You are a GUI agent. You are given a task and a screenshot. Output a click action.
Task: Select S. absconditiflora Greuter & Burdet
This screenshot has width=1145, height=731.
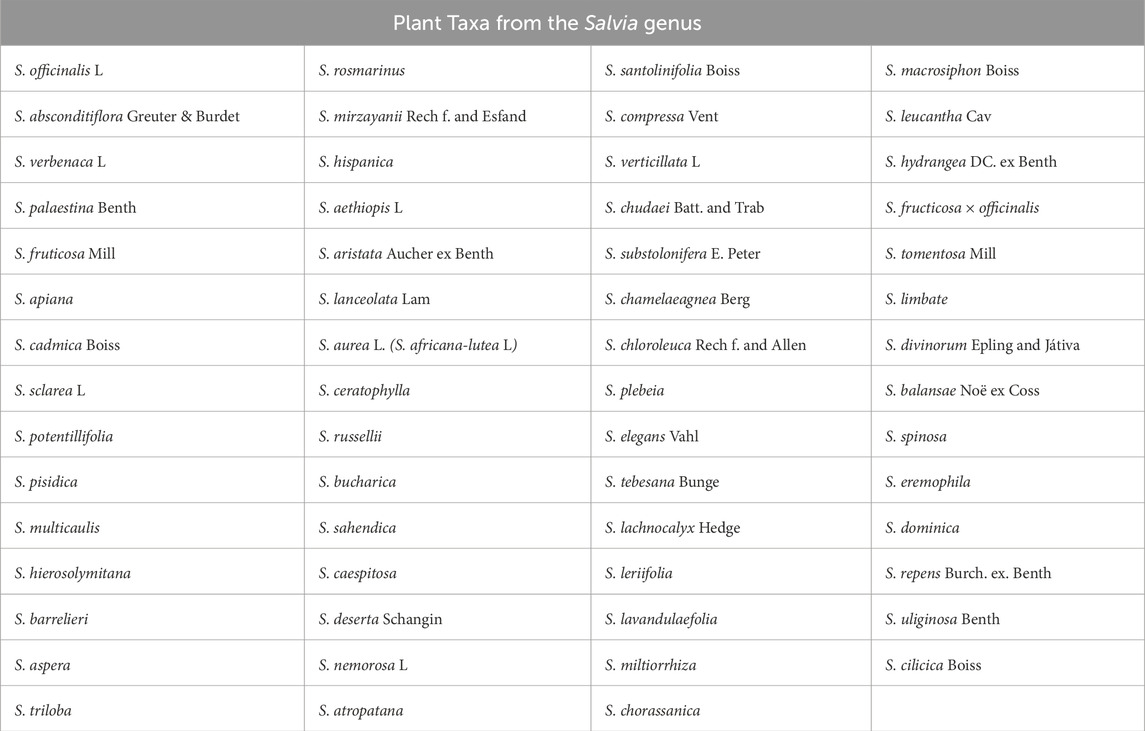click(127, 116)
